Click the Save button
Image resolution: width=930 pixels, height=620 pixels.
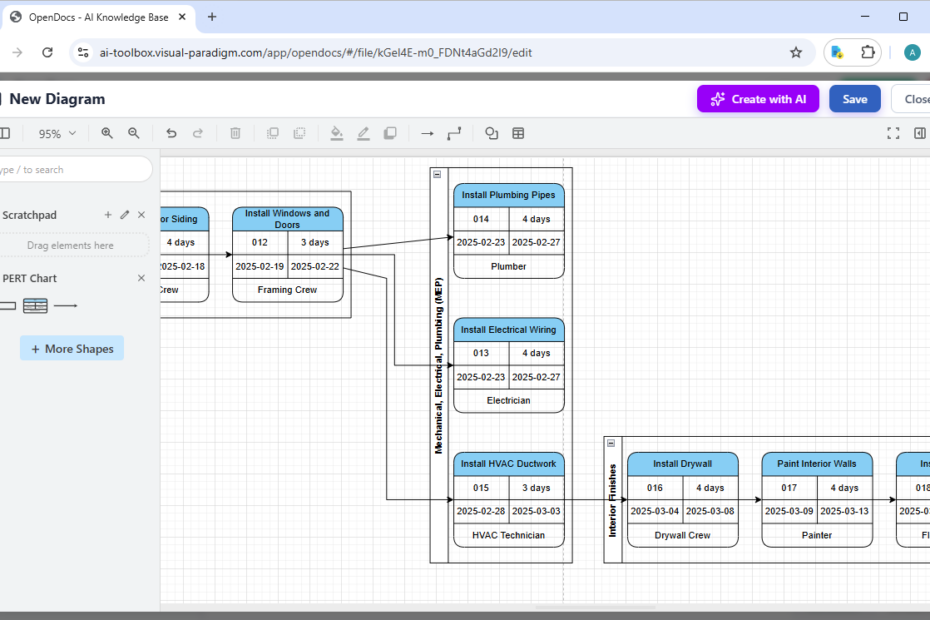coord(854,99)
